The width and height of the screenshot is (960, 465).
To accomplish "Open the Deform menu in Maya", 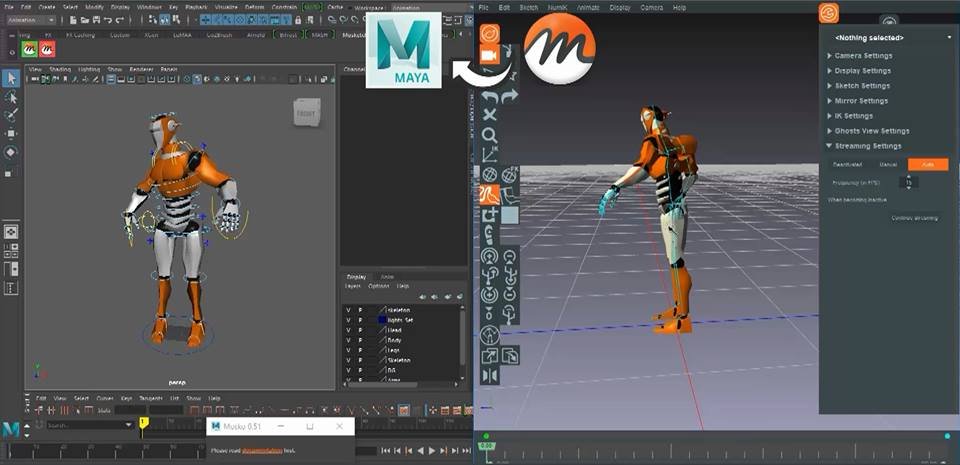I will [254, 7].
